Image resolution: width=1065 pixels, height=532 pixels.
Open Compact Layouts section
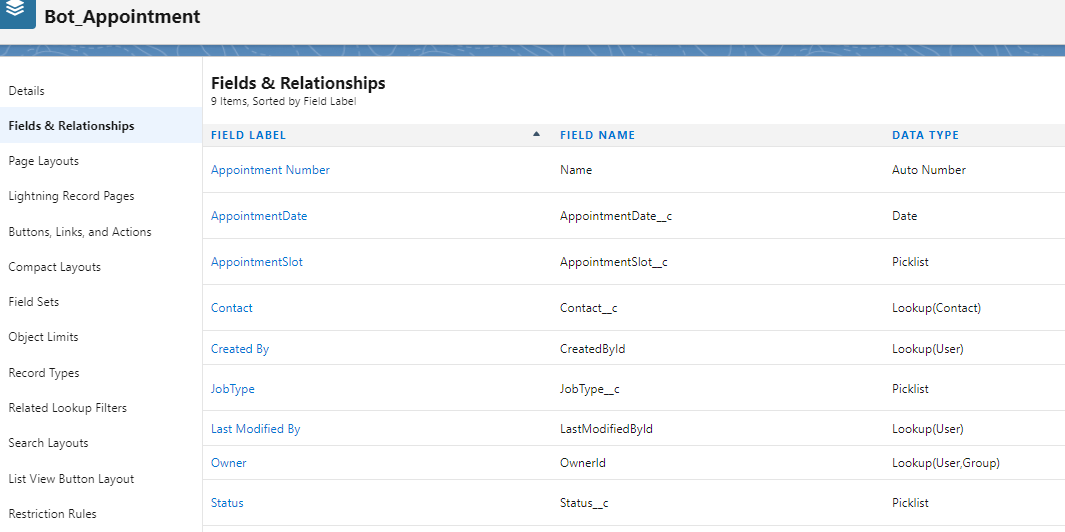pos(54,267)
